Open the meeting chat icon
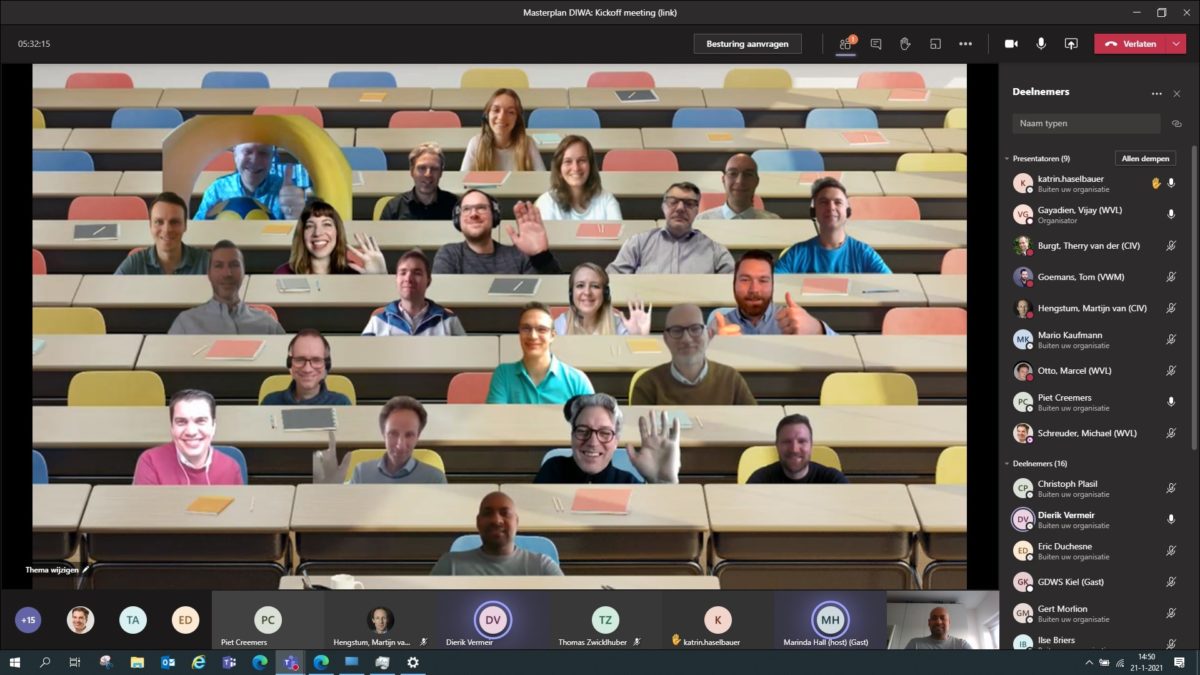This screenshot has height=675, width=1200. tap(876, 44)
